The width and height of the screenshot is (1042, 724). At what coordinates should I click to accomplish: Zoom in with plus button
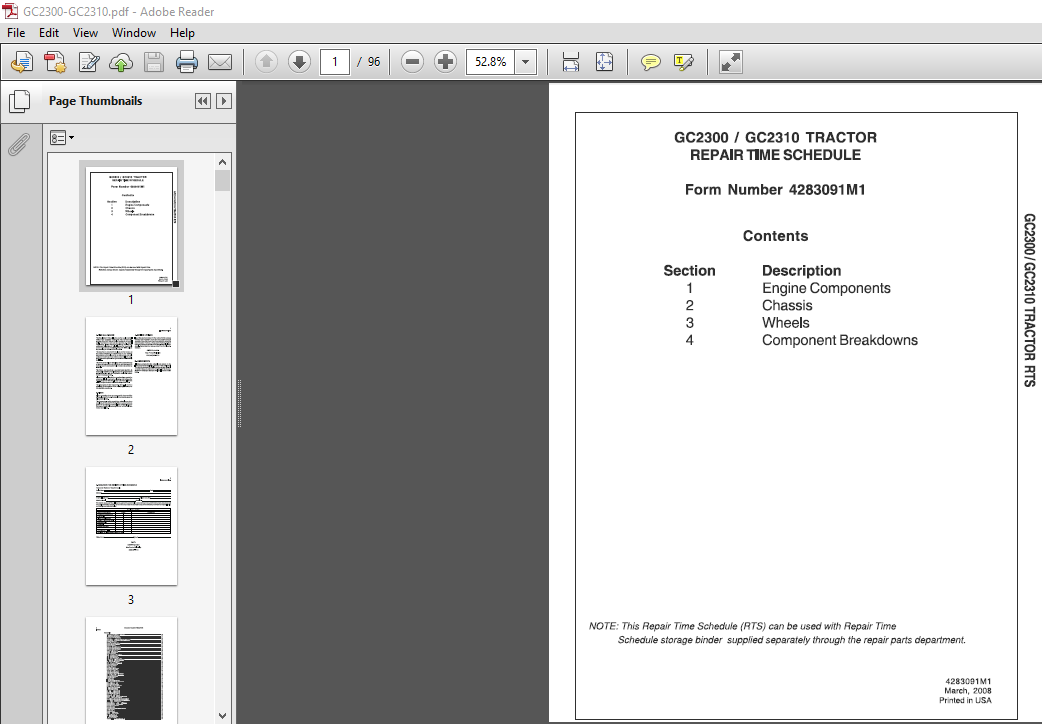pos(445,62)
